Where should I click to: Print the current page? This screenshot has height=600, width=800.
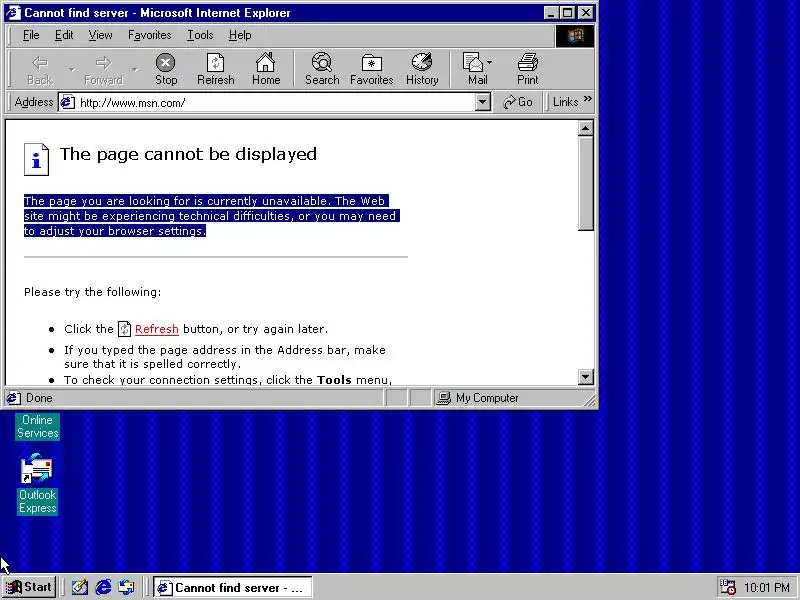click(x=528, y=69)
